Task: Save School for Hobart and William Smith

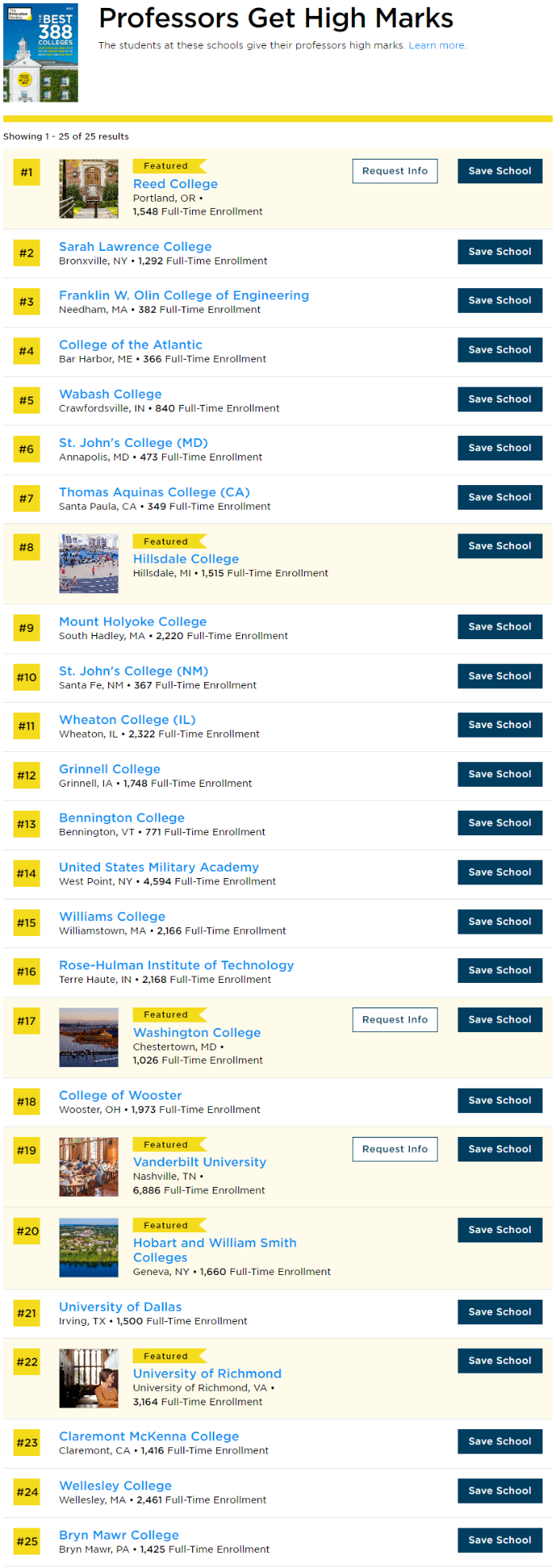Action: point(500,1230)
